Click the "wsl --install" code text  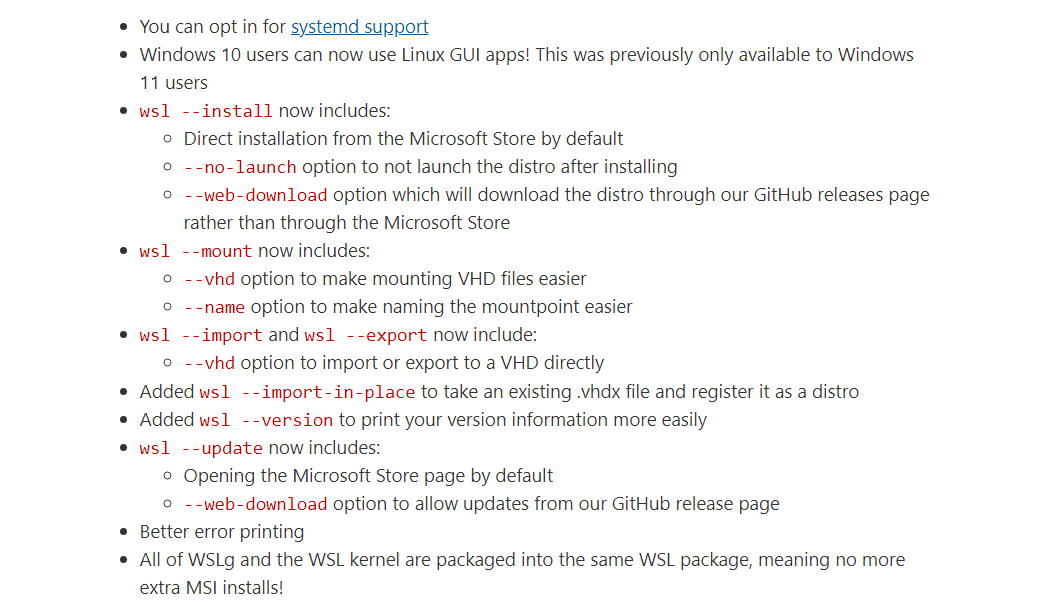click(x=206, y=111)
